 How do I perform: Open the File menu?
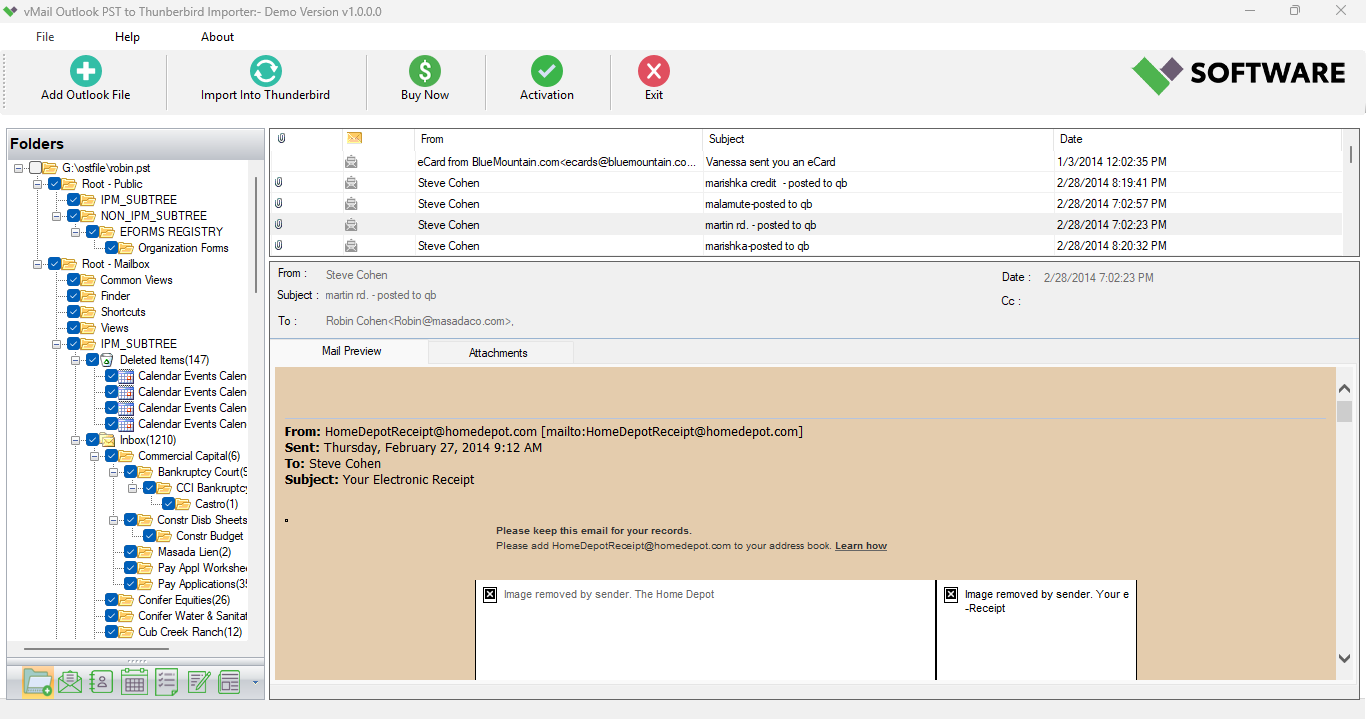44,36
